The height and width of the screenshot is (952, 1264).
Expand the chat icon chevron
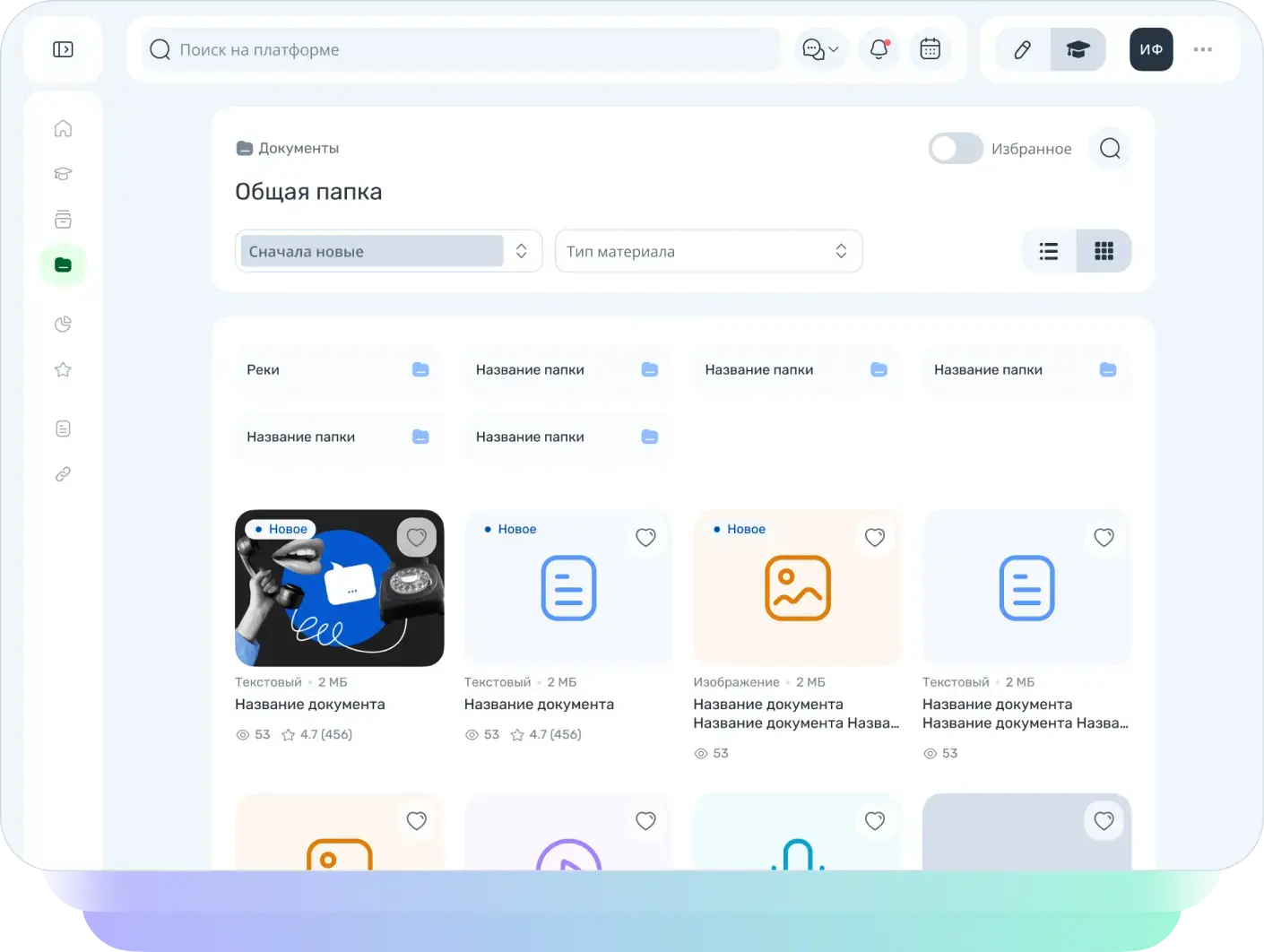(834, 49)
